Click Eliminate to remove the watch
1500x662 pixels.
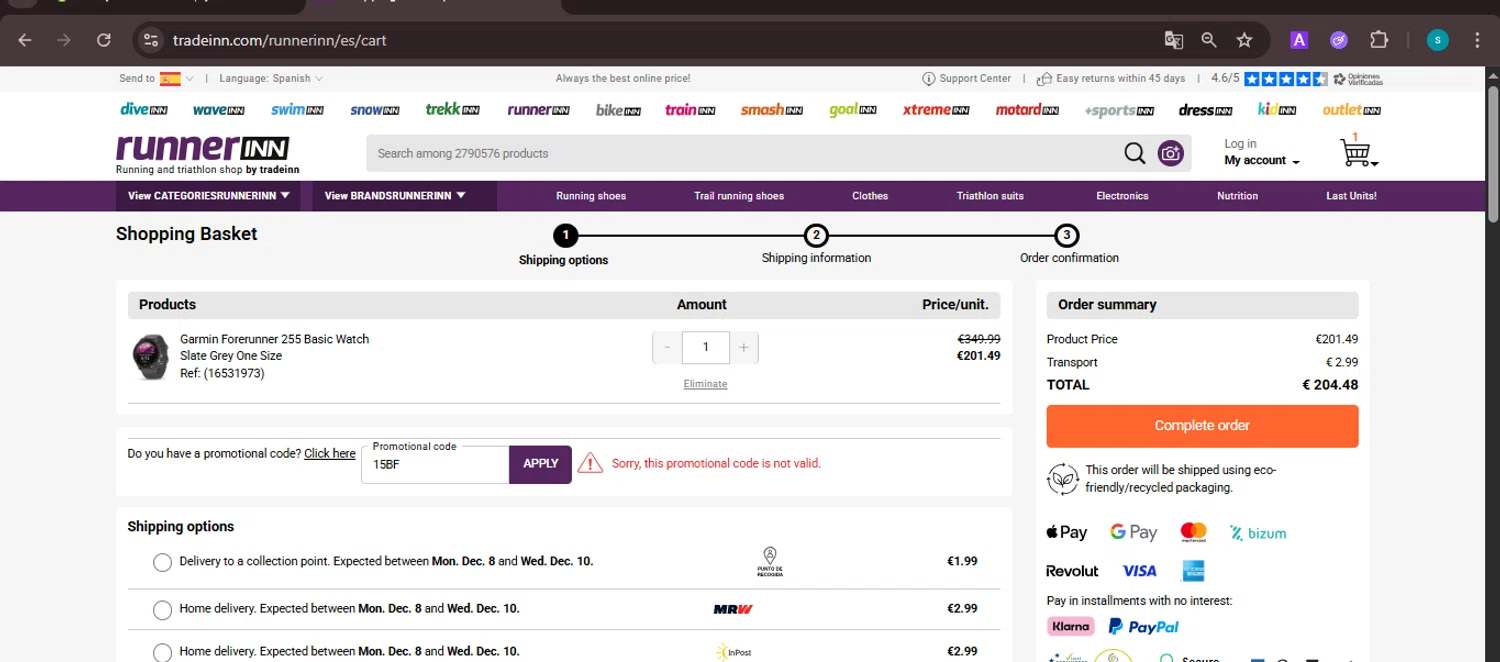(x=705, y=384)
